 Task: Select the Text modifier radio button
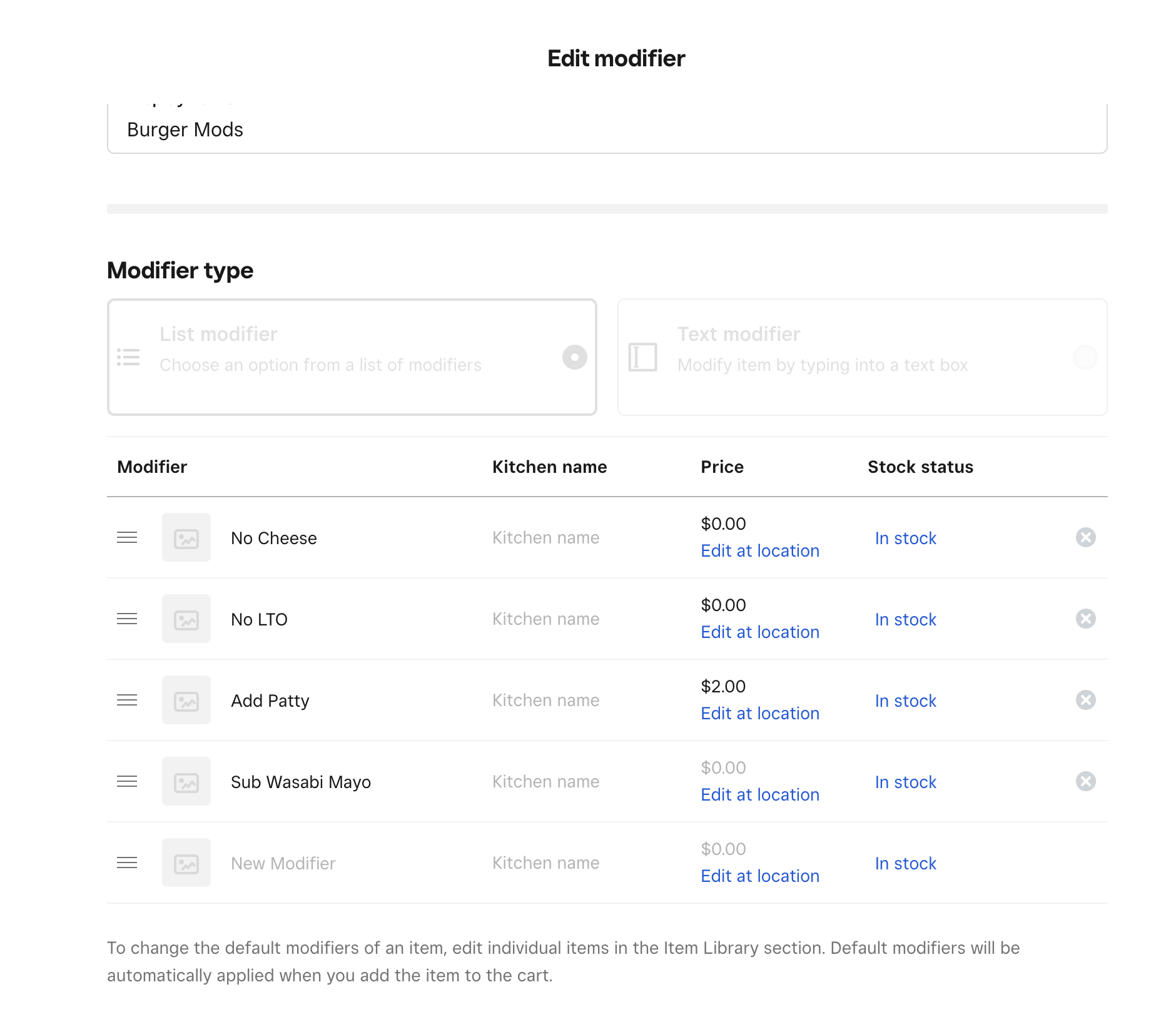click(x=1085, y=357)
